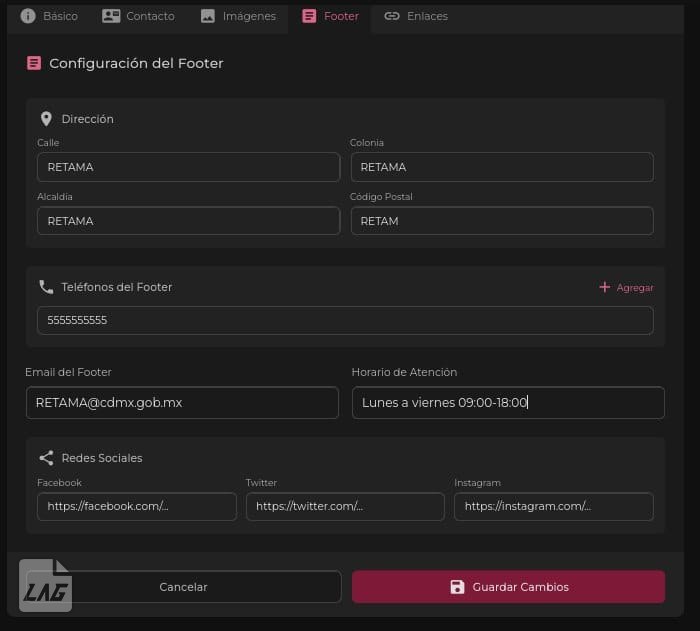Click the pink document icon beside Footer tab
700x631 pixels.
coord(309,16)
